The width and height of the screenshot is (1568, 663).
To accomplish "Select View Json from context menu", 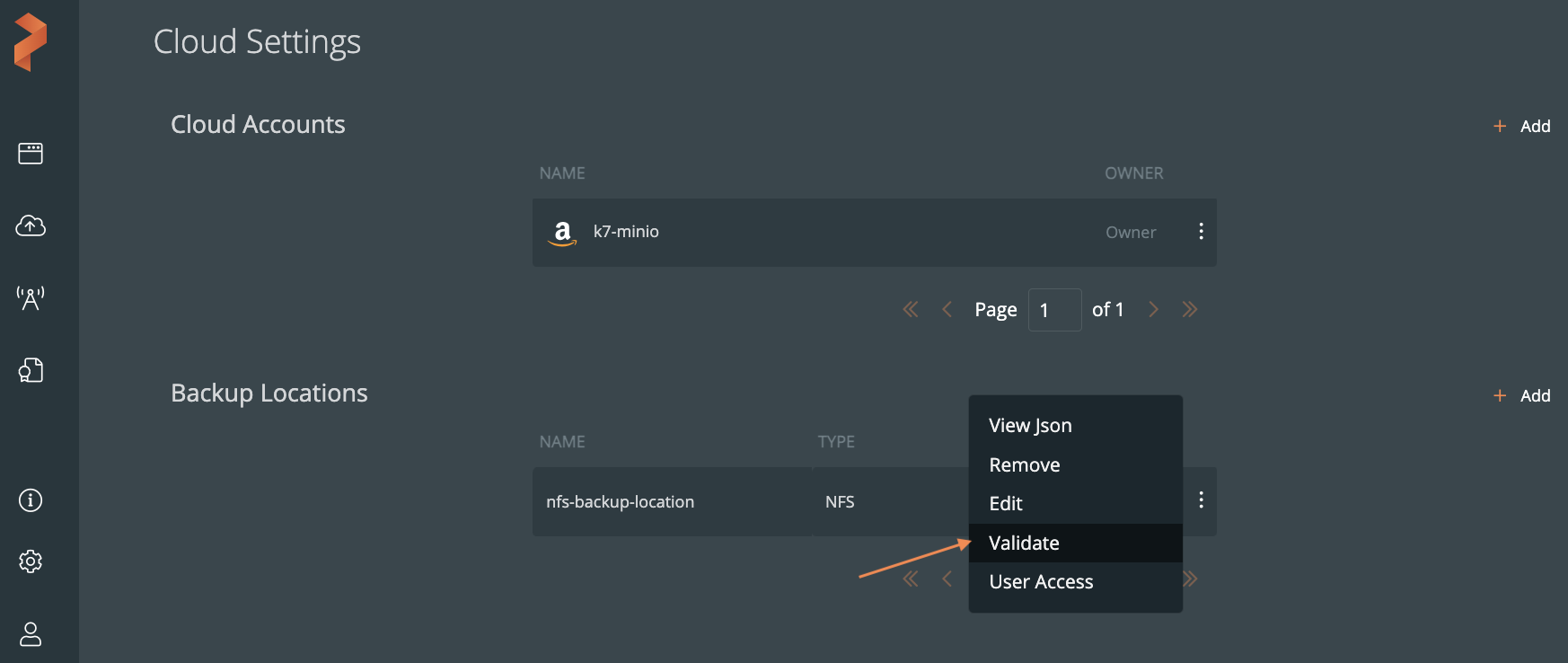I will (1030, 426).
